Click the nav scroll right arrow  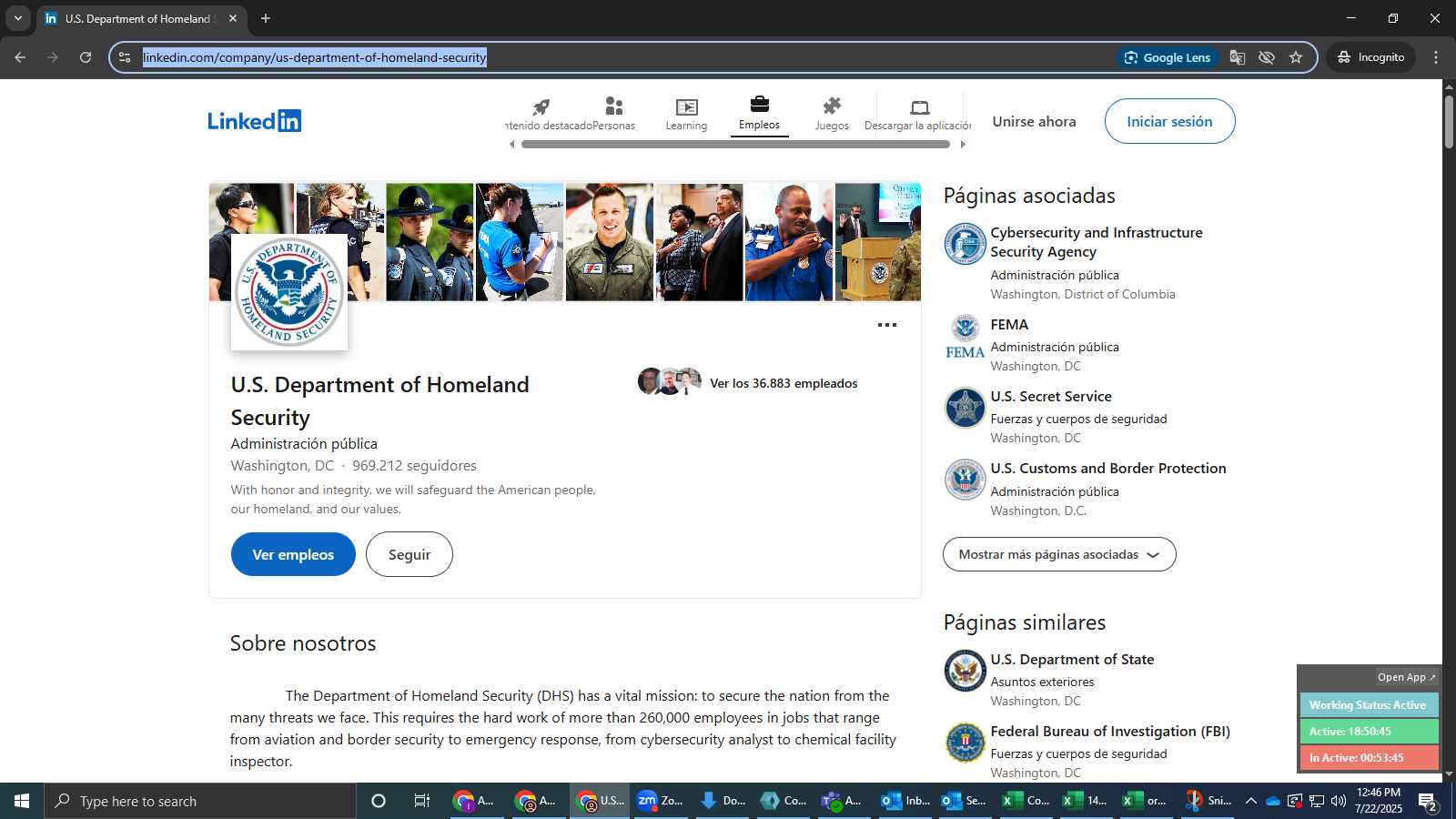963,144
